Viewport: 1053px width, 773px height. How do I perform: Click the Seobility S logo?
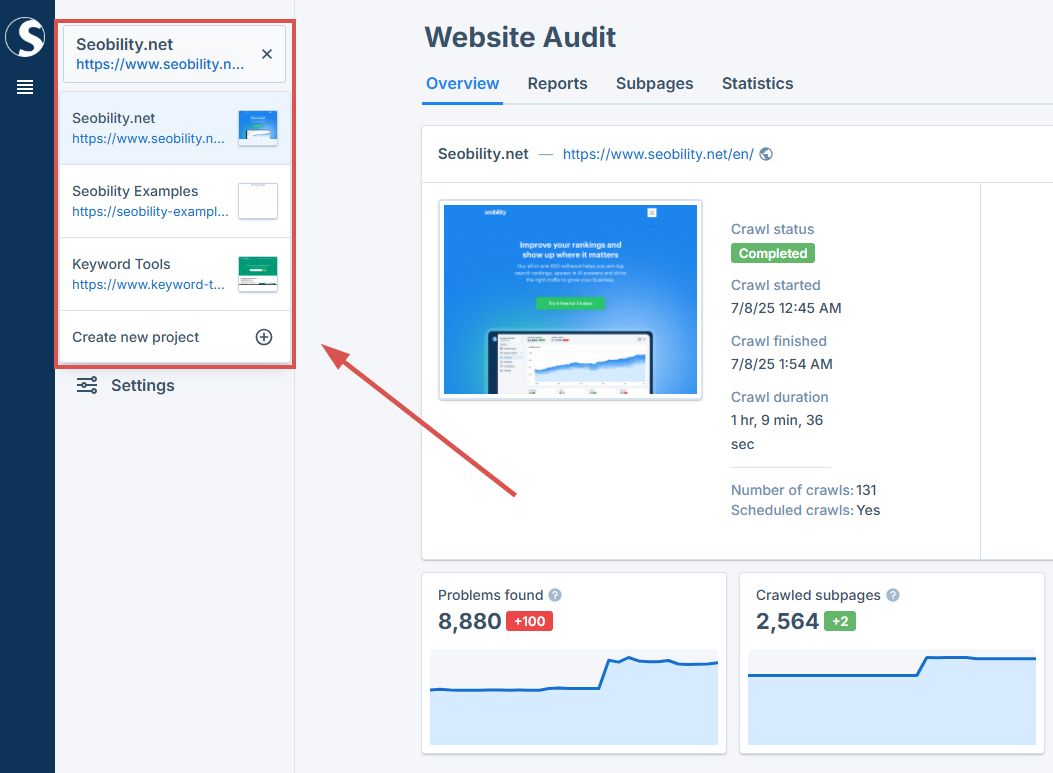25,37
